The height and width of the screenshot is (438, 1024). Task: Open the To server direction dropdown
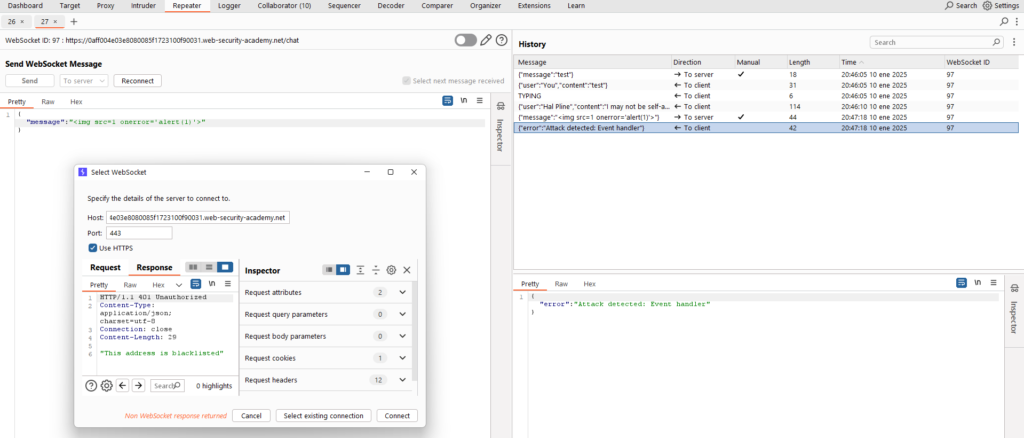[x=84, y=81]
